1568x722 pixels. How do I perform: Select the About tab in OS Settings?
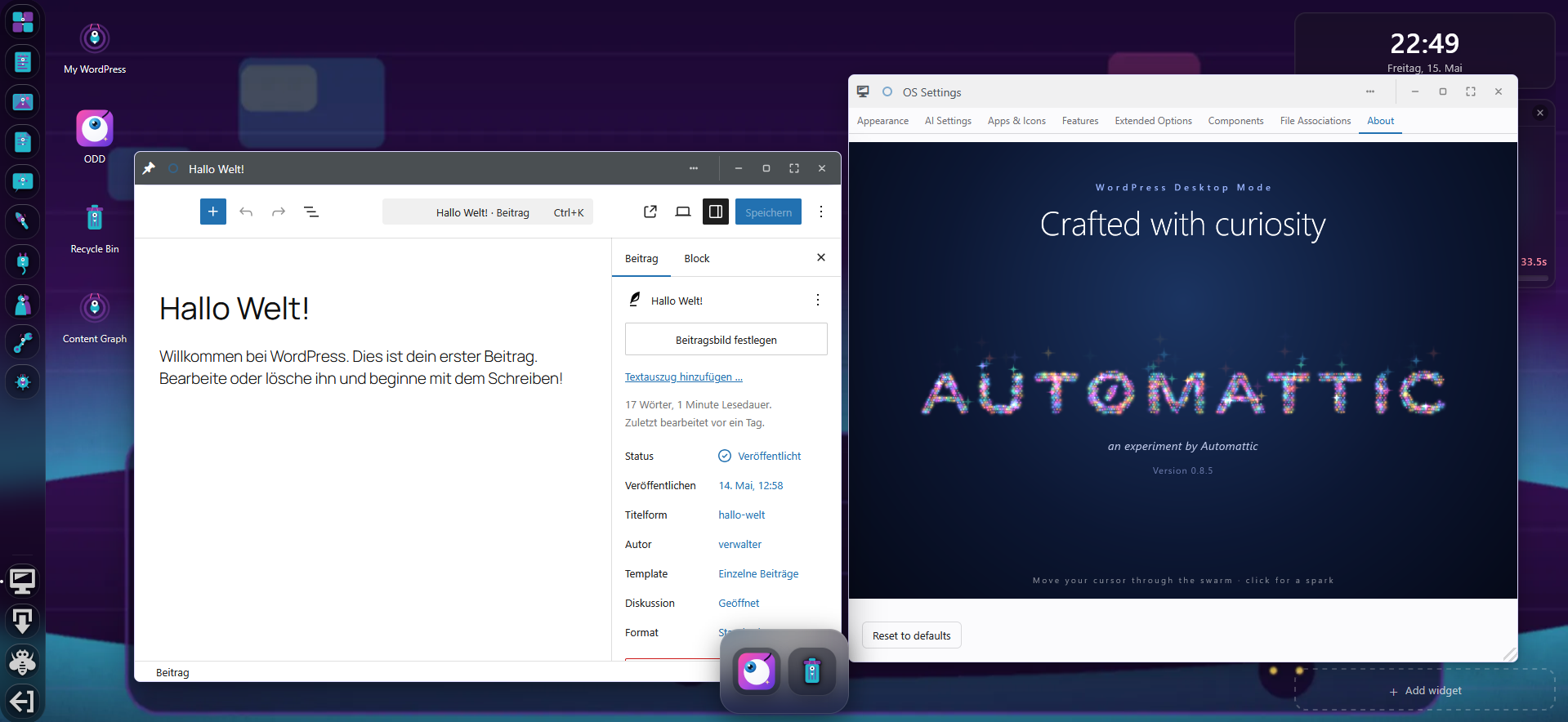coord(1380,121)
